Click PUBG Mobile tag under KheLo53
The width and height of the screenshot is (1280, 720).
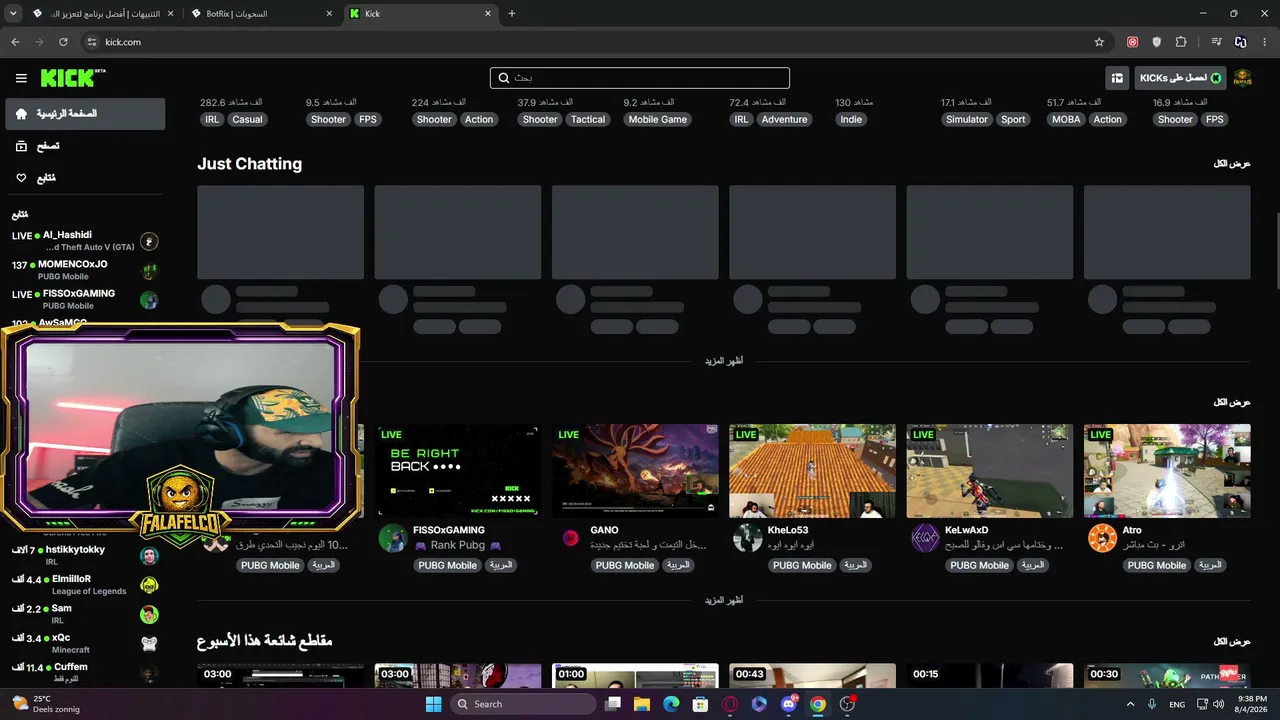tap(802, 565)
